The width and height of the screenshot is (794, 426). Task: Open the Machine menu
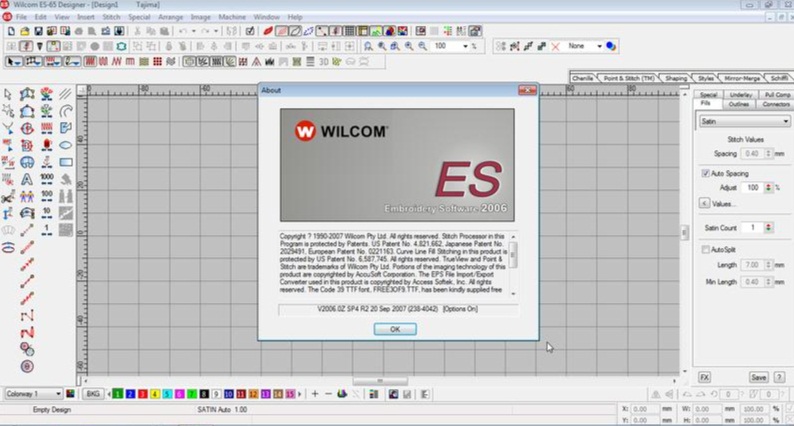232,17
